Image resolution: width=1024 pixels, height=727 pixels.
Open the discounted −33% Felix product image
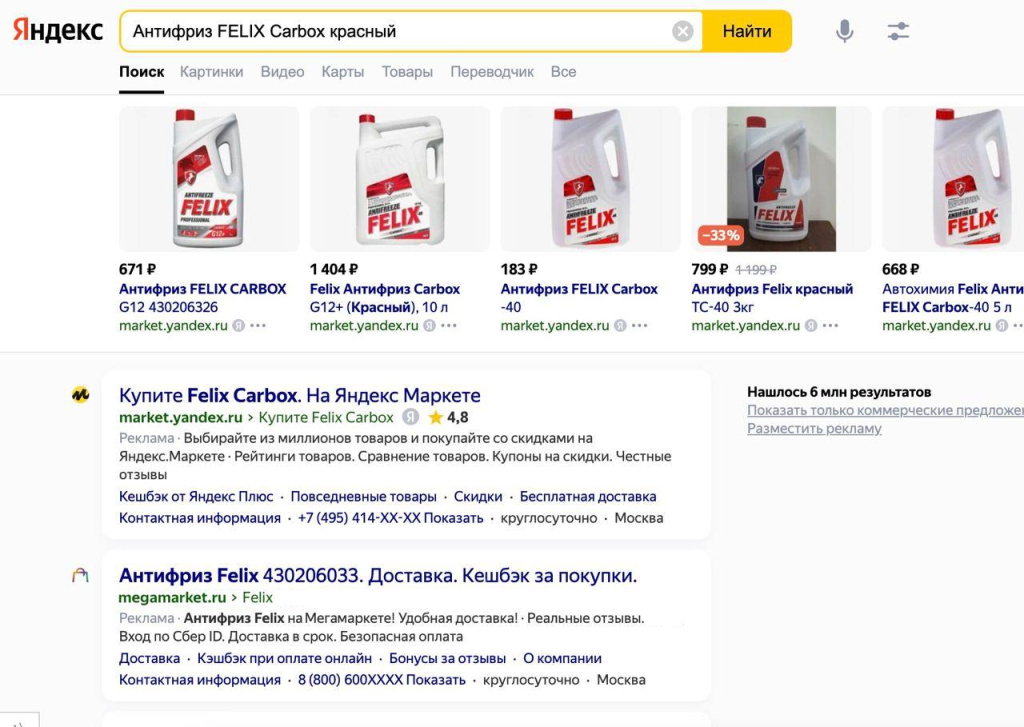tap(781, 179)
